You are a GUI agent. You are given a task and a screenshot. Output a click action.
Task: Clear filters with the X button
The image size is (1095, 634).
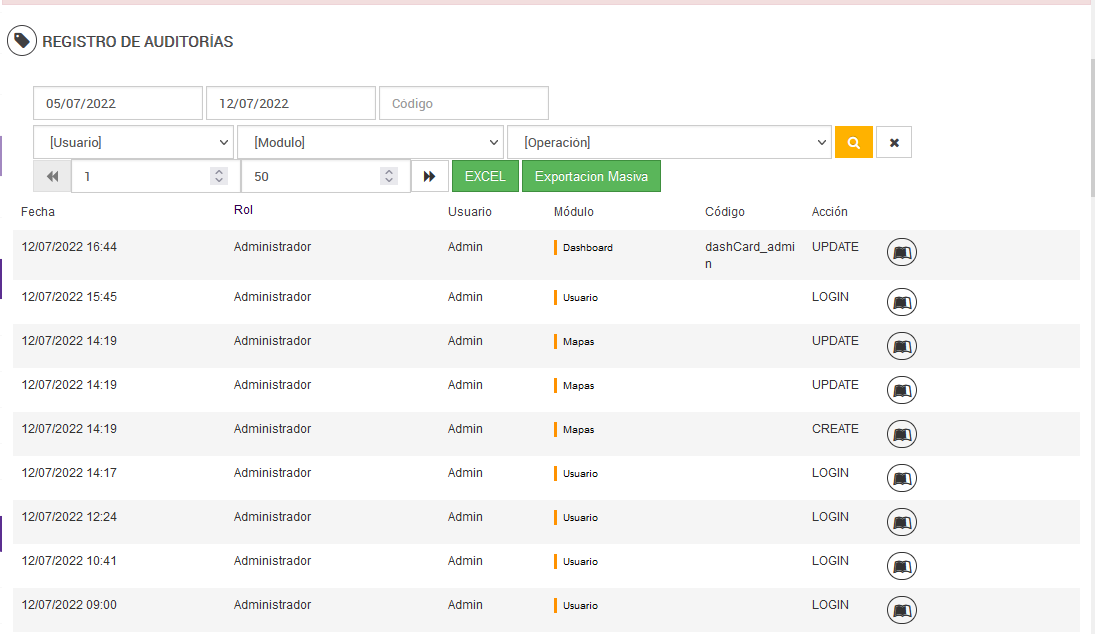(x=893, y=142)
